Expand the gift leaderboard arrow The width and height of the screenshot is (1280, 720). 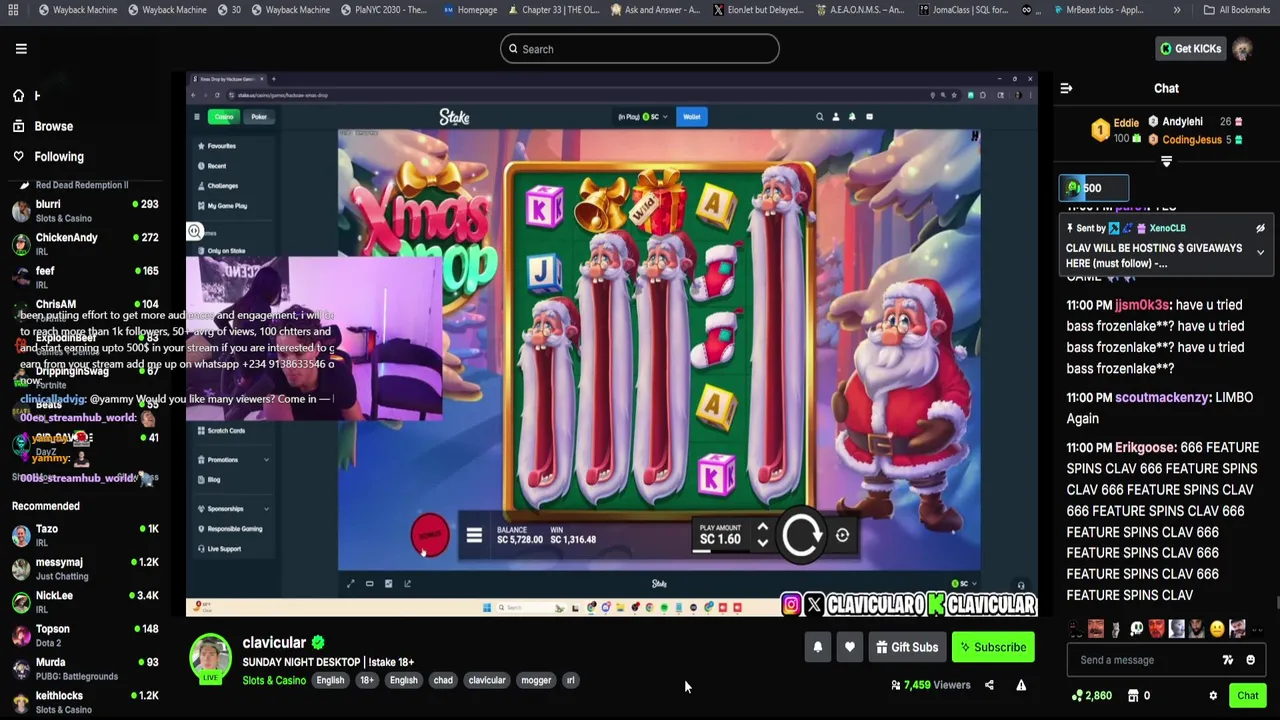click(1166, 162)
